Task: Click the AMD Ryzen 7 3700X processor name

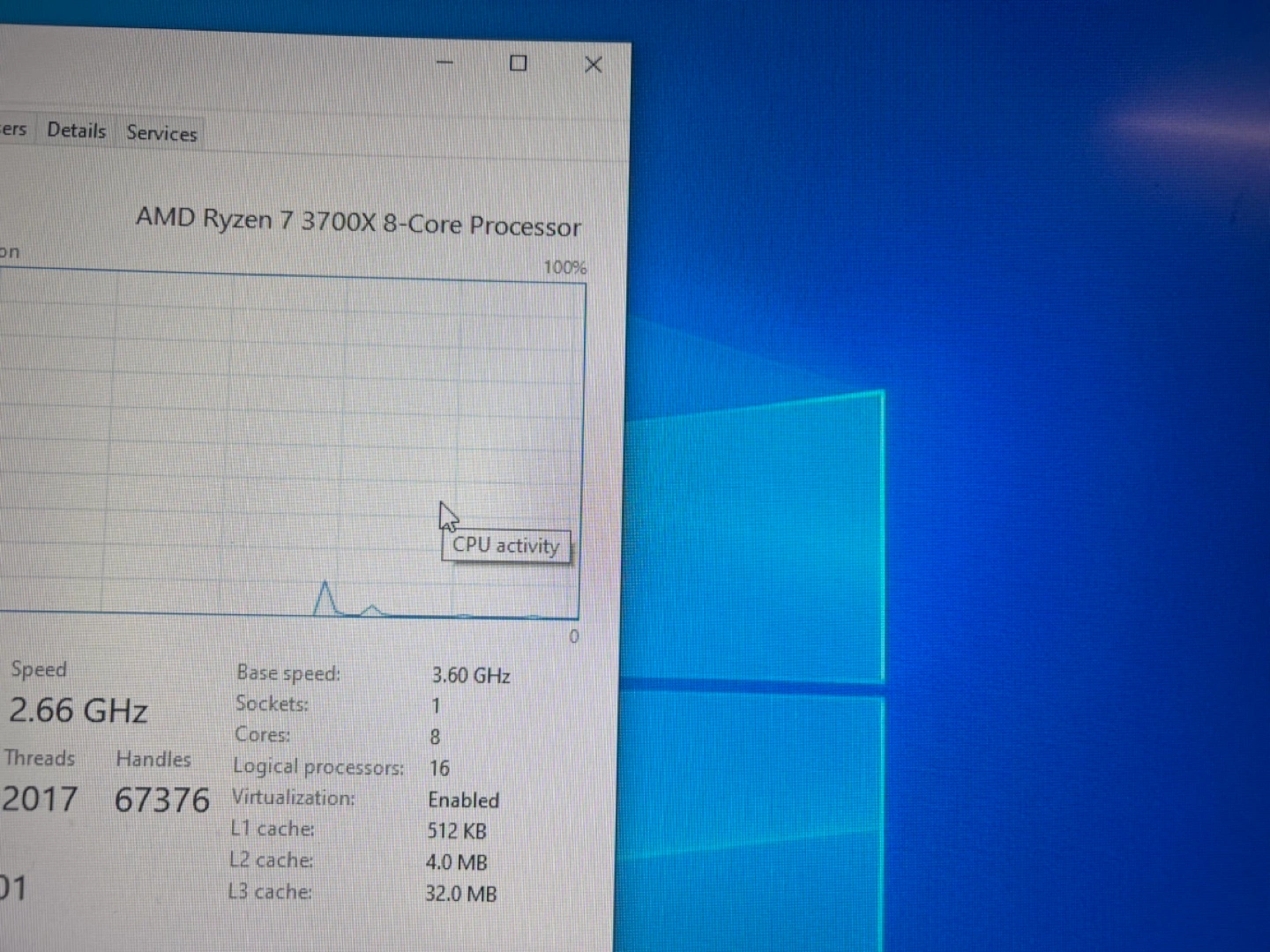Action: [x=358, y=221]
